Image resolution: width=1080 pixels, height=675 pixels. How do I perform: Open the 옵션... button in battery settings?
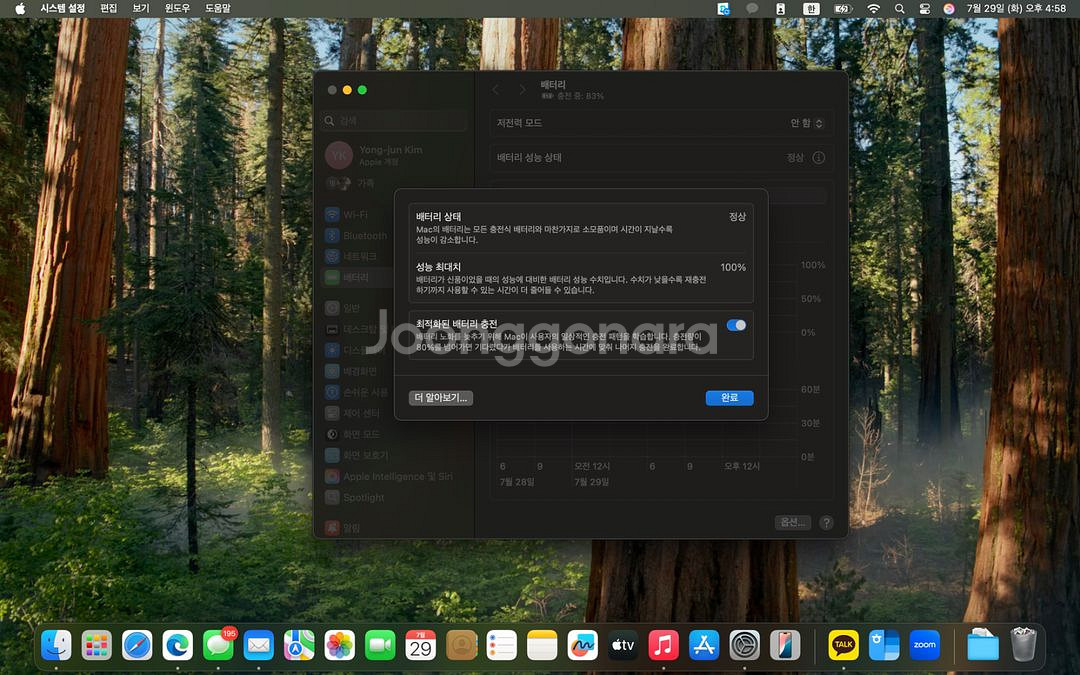tap(792, 522)
